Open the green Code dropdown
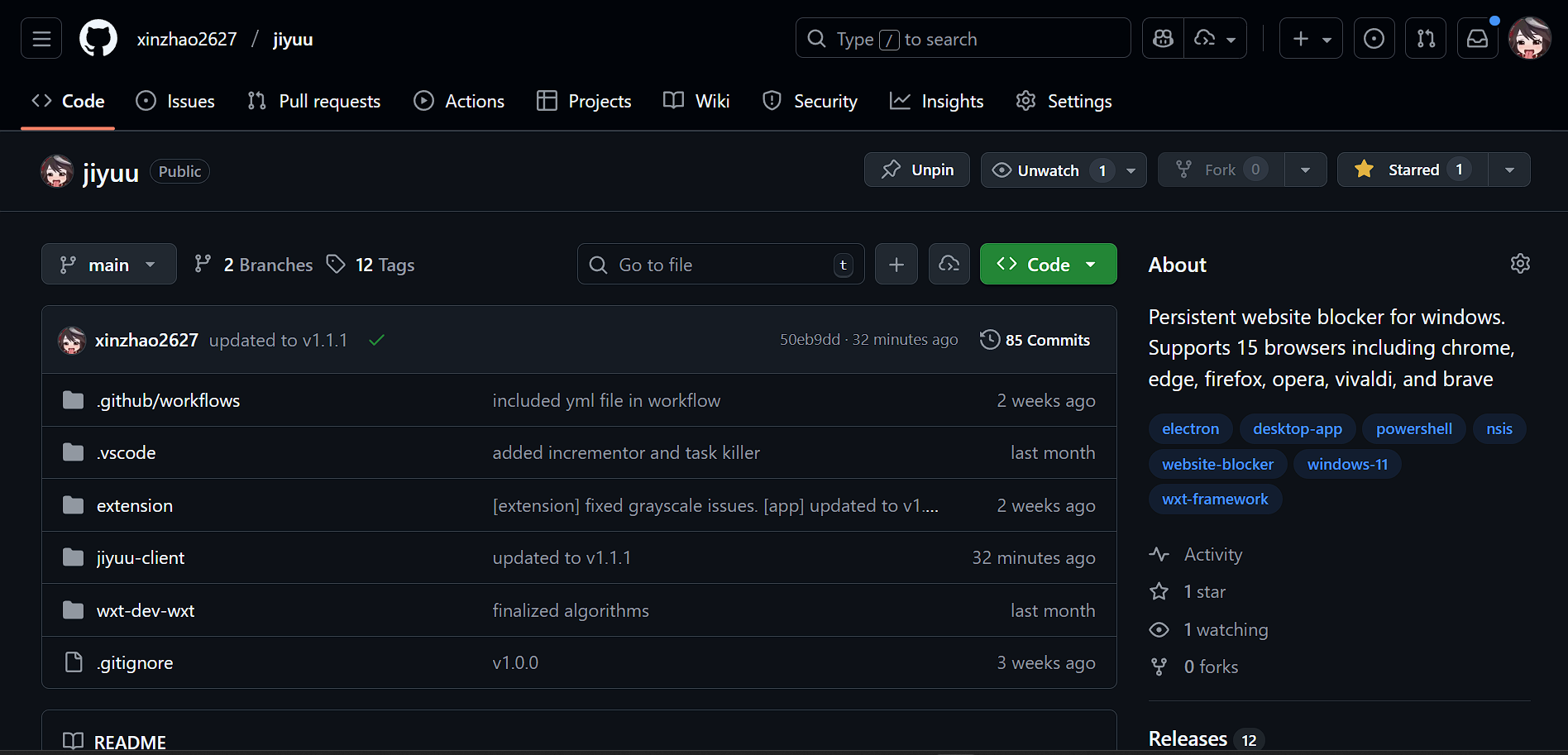The height and width of the screenshot is (755, 1568). pyautogui.click(x=1048, y=265)
